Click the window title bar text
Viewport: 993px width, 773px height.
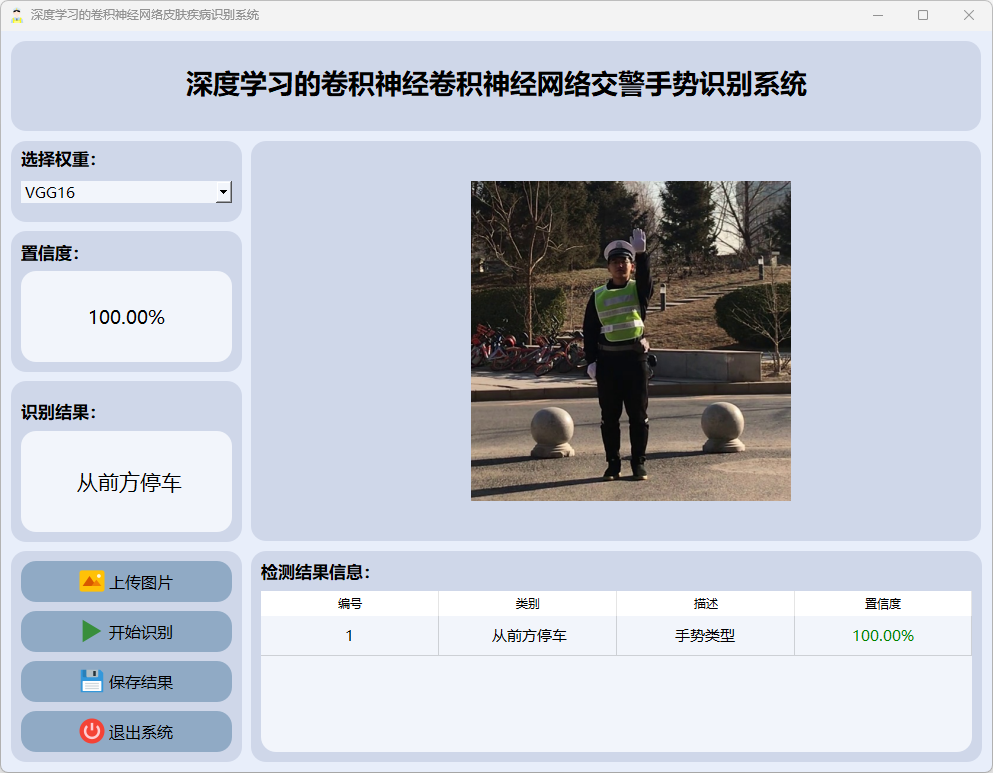coord(145,15)
